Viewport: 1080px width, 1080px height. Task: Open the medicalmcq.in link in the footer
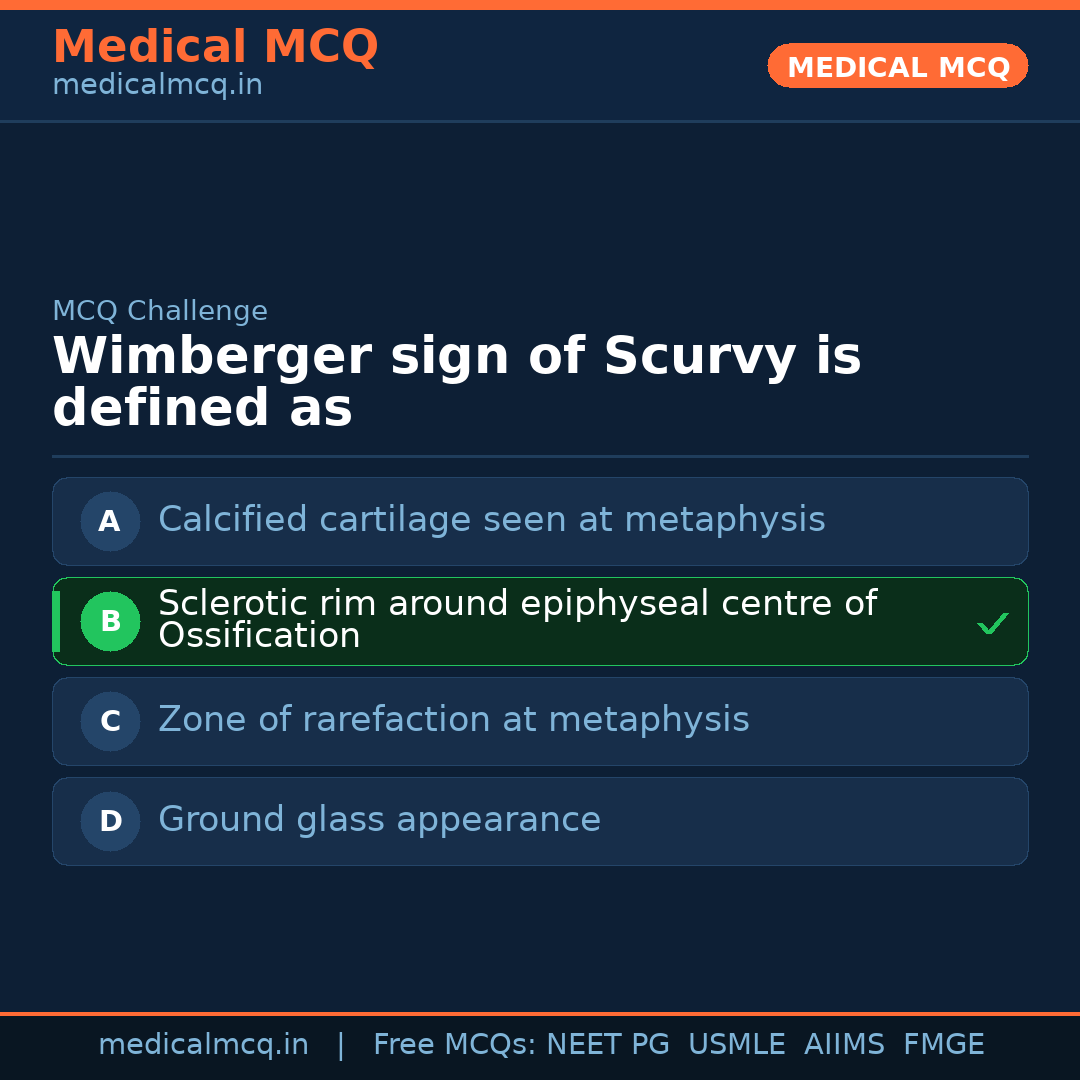click(x=203, y=1045)
